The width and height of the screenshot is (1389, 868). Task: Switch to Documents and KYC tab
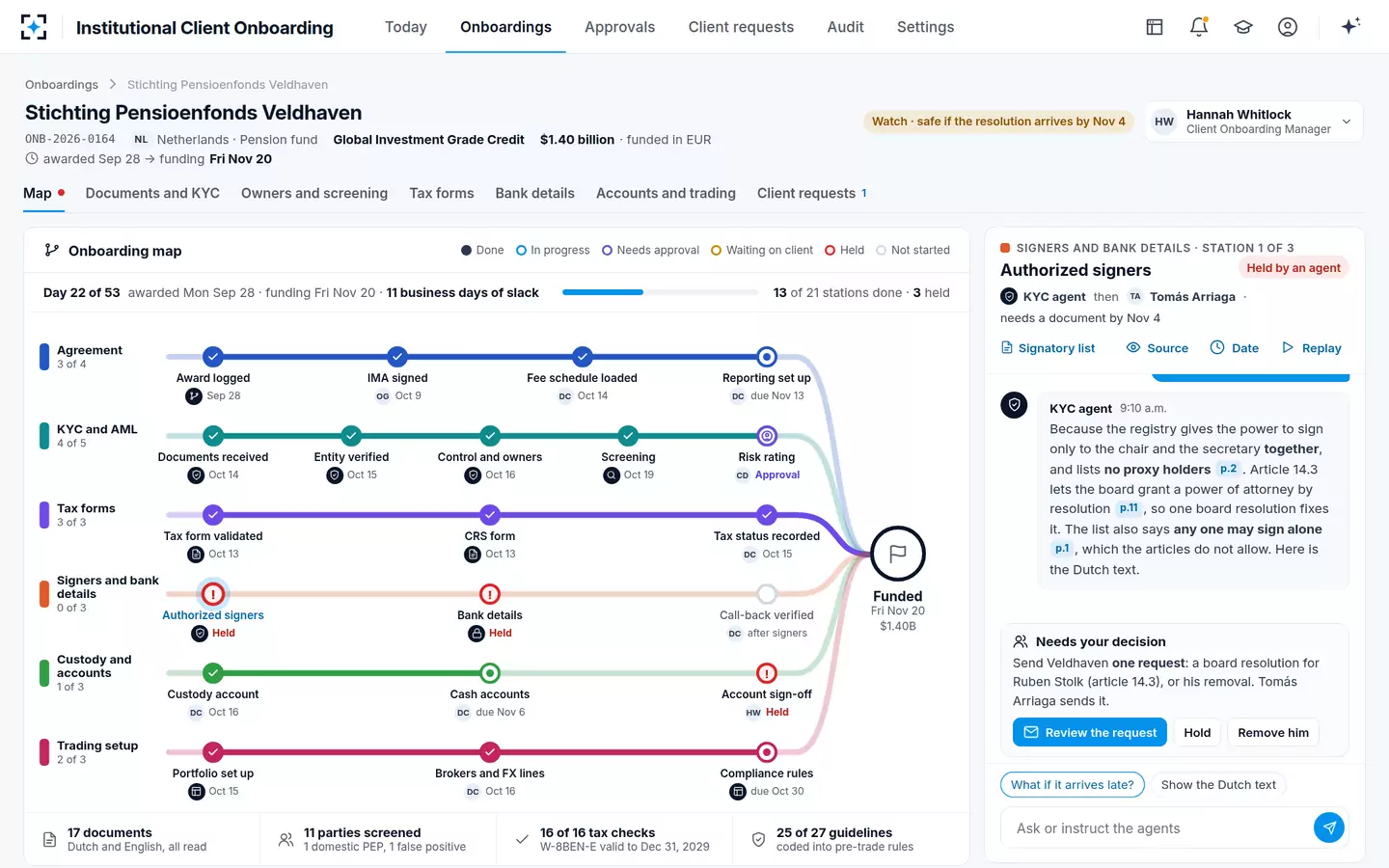pyautogui.click(x=152, y=193)
